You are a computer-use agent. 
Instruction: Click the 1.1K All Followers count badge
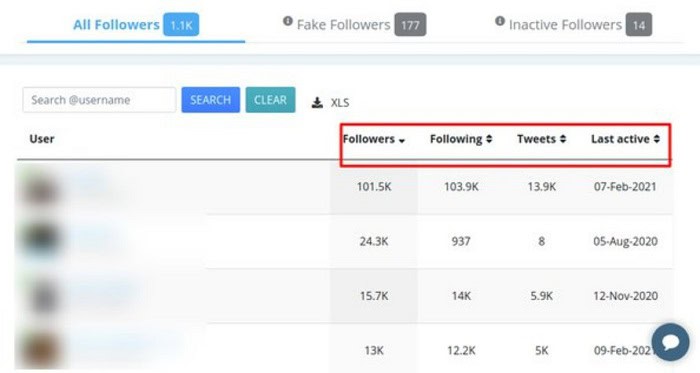tap(181, 25)
